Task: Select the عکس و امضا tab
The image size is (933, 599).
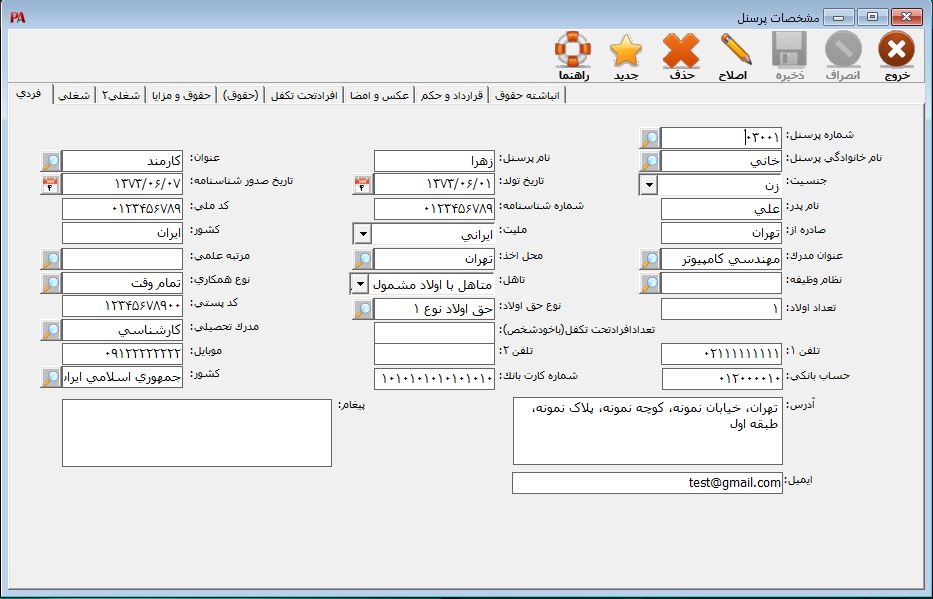Action: (x=379, y=95)
